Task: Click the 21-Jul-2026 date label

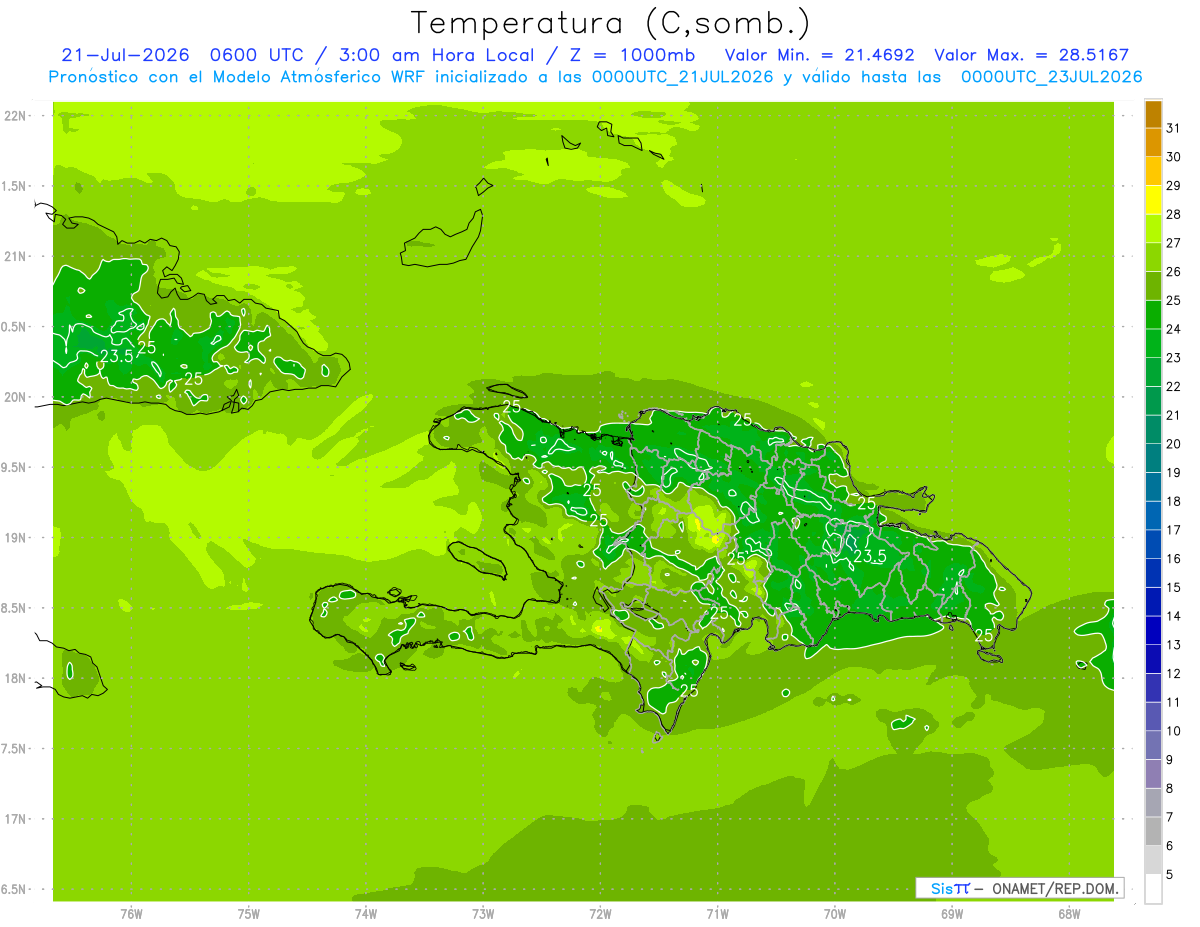Action: coord(125,55)
